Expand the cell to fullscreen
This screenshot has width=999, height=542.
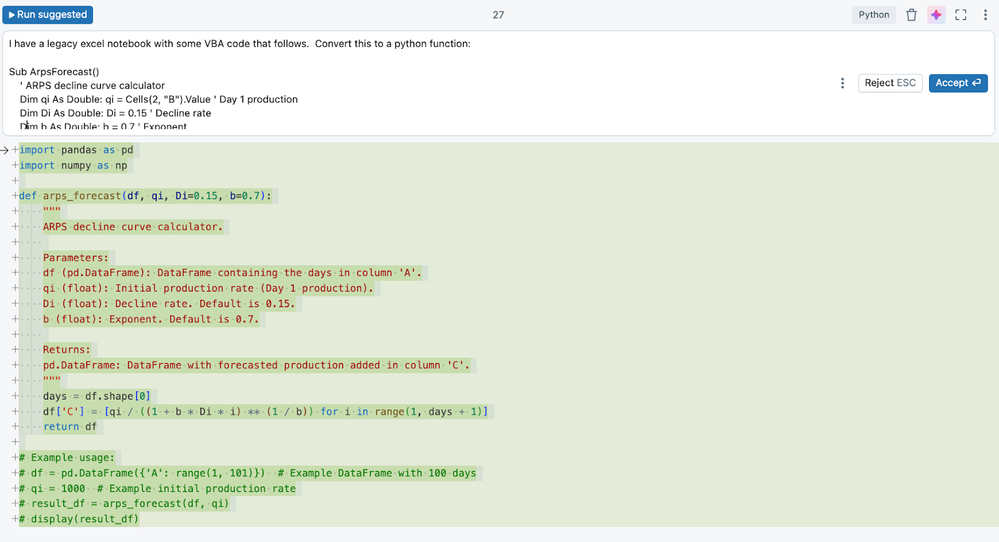[x=961, y=15]
